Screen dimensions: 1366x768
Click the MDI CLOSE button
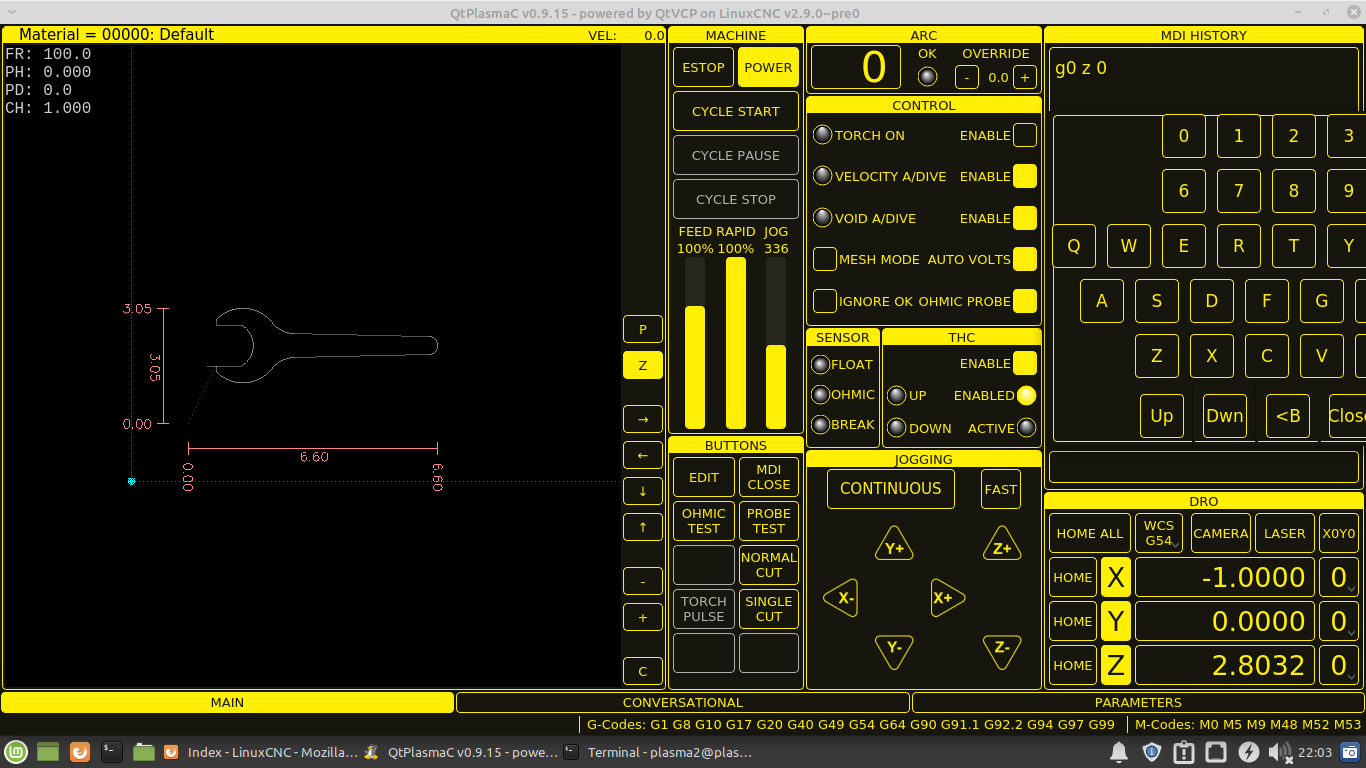pyautogui.click(x=769, y=477)
